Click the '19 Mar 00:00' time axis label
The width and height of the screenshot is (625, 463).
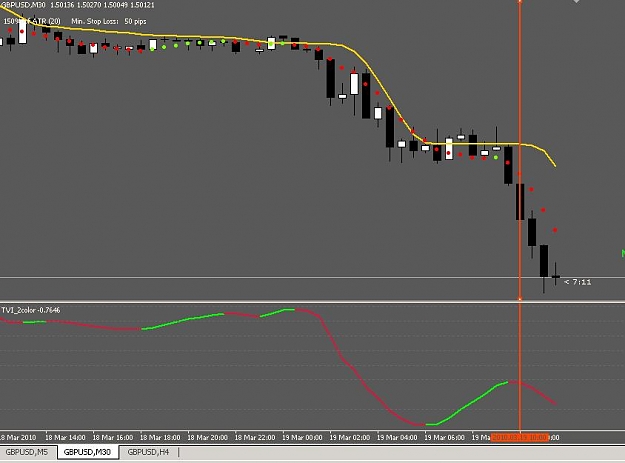[x=303, y=437]
